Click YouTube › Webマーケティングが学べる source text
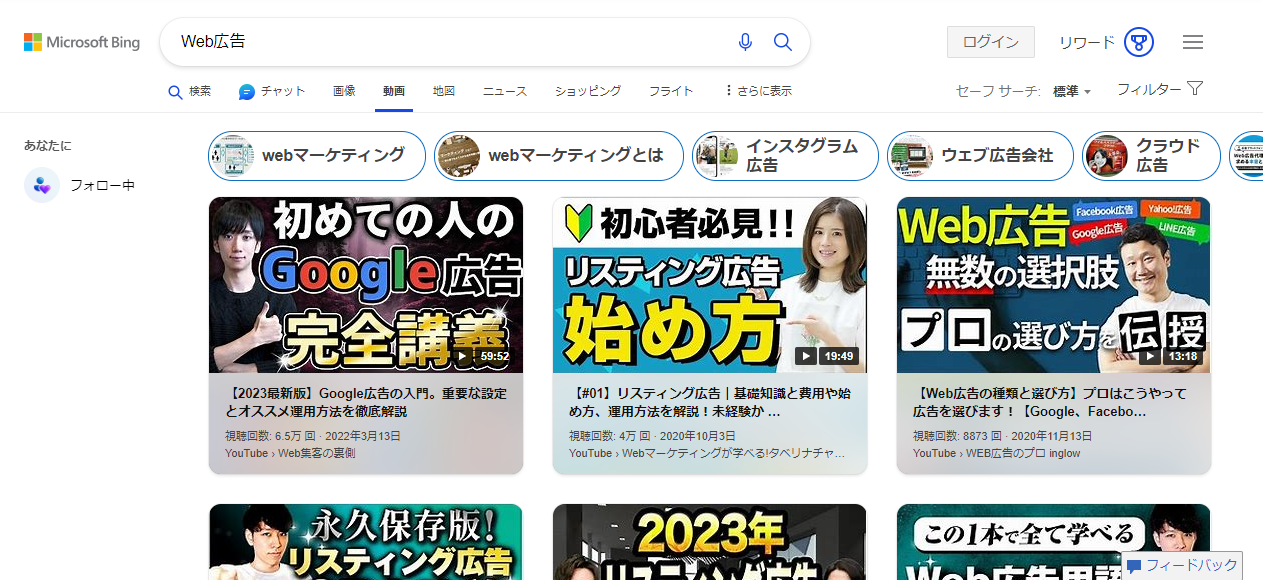This screenshot has width=1263, height=580. tap(706, 453)
